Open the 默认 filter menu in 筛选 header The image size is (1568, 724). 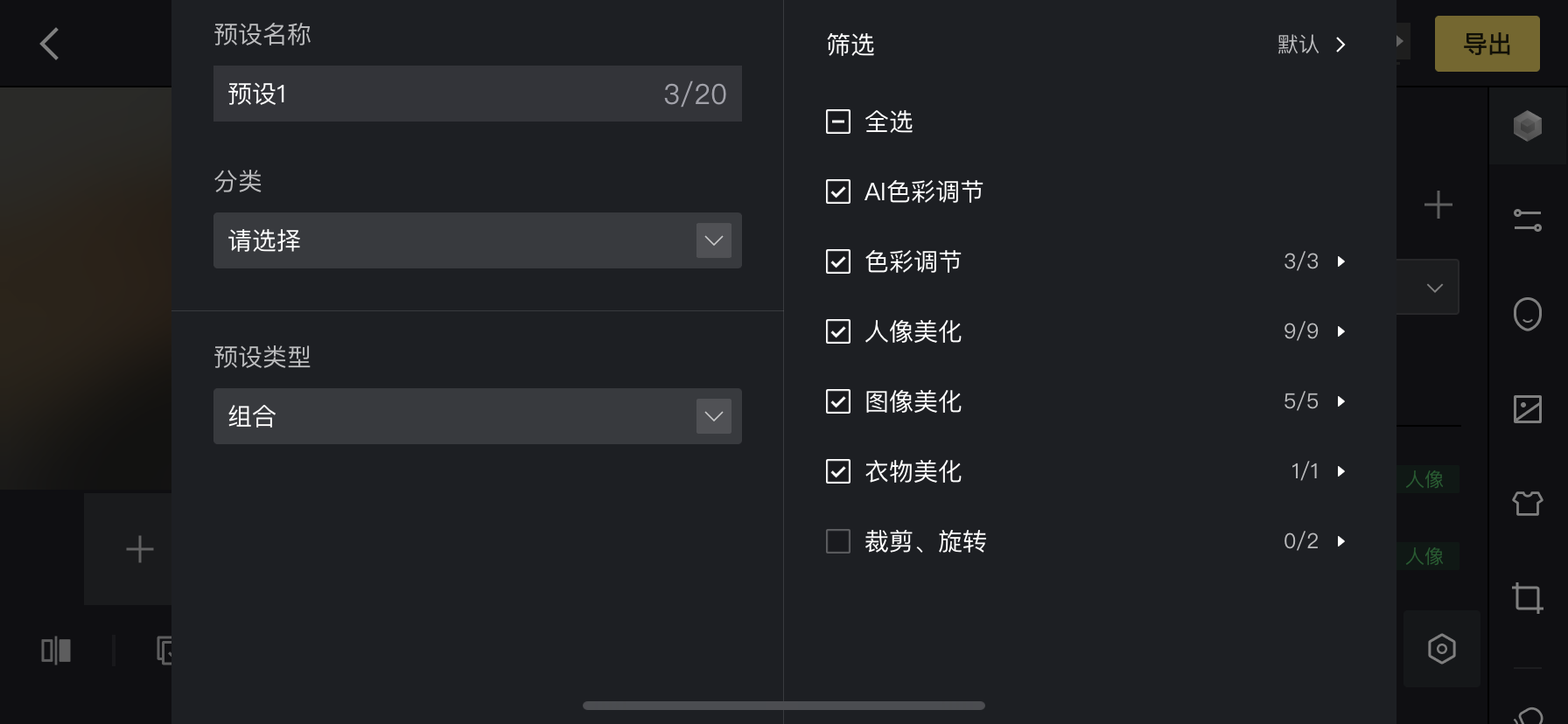coord(1310,45)
